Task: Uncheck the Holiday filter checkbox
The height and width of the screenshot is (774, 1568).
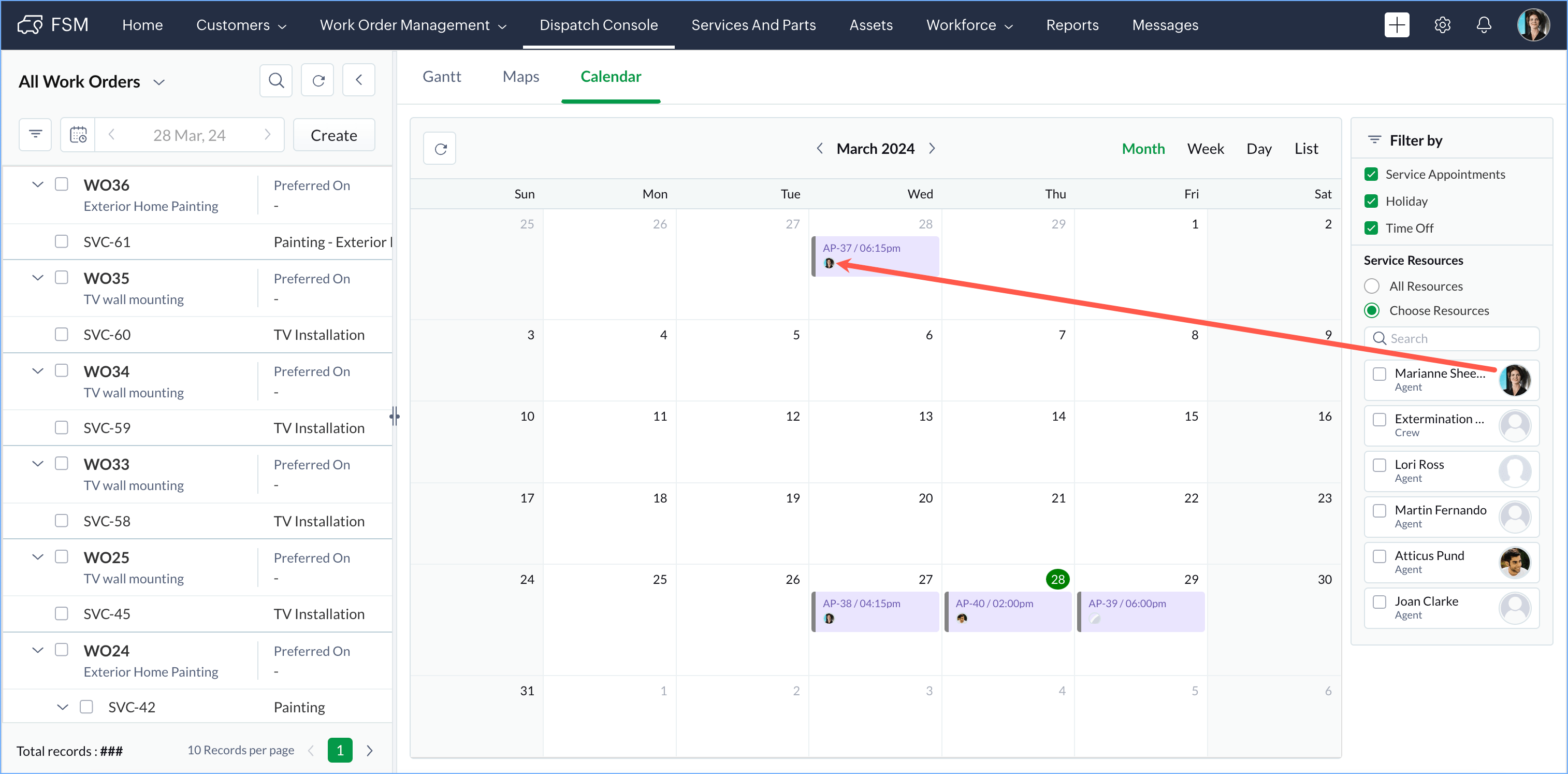Action: point(1371,201)
